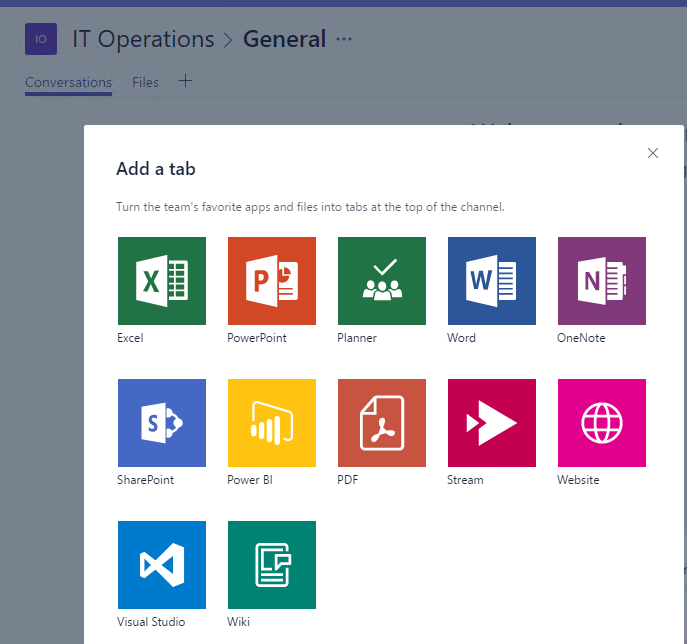Screen dimensions: 687x644
Task: Click the Add a tab heading
Action: 156,169
